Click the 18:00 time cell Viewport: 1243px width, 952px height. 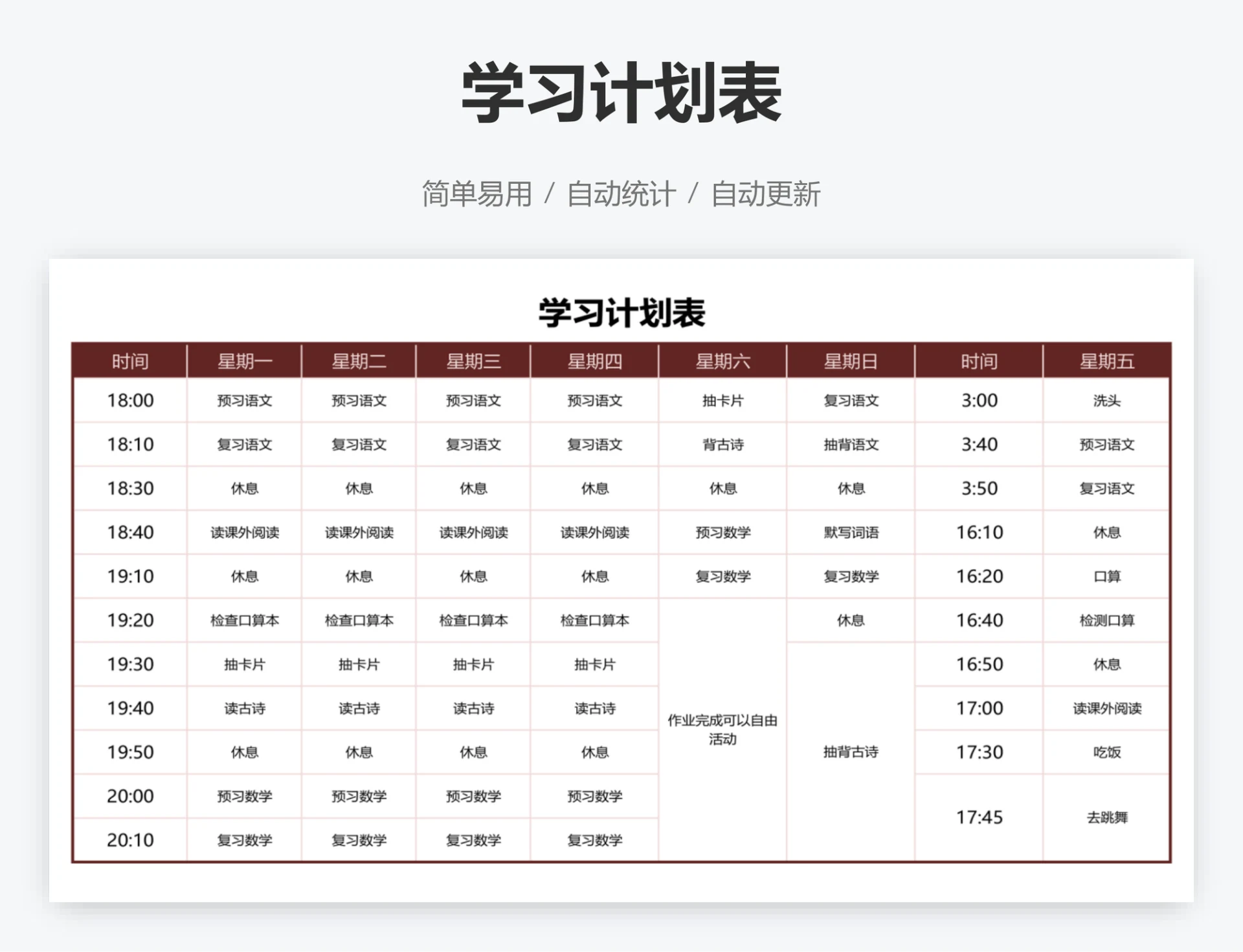(x=129, y=401)
